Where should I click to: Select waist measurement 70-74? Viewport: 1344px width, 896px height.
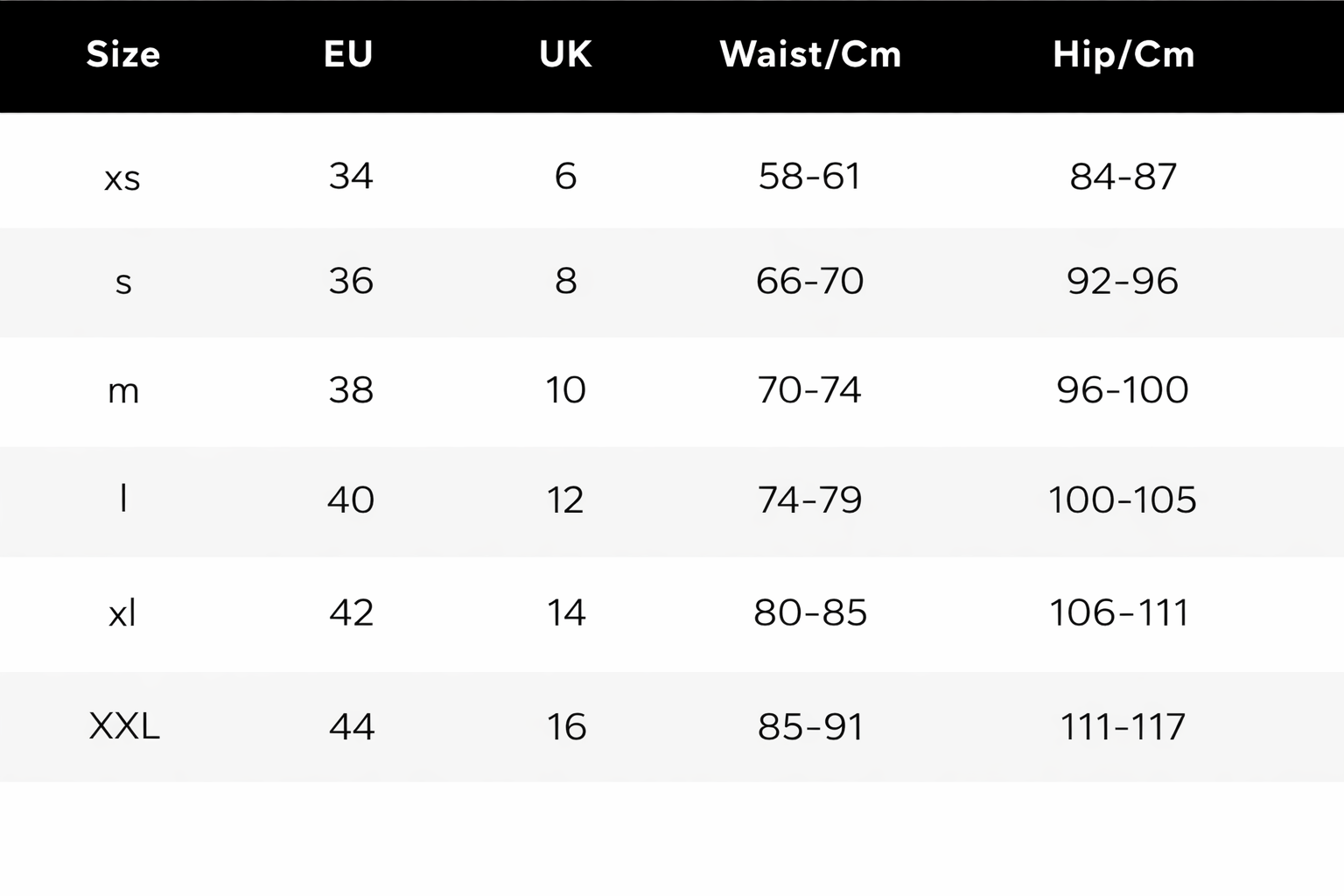point(810,389)
